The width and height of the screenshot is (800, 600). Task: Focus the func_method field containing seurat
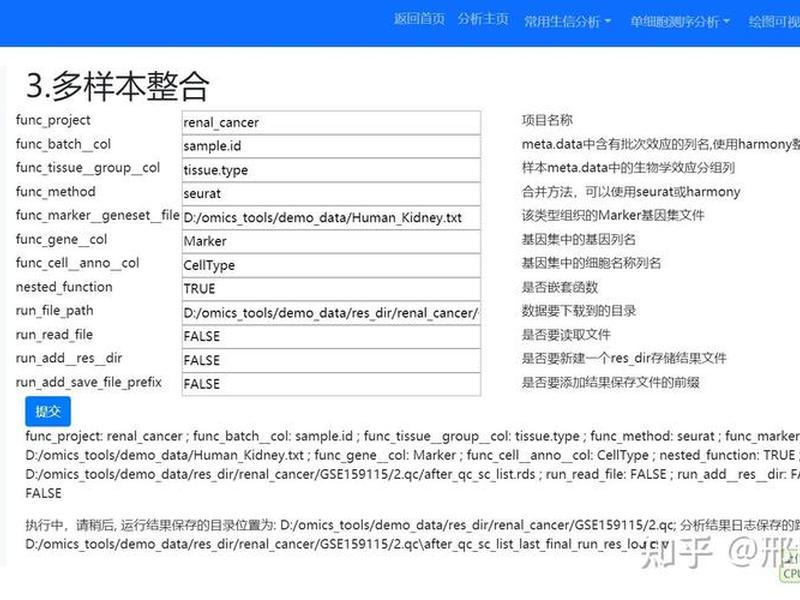click(x=331, y=194)
